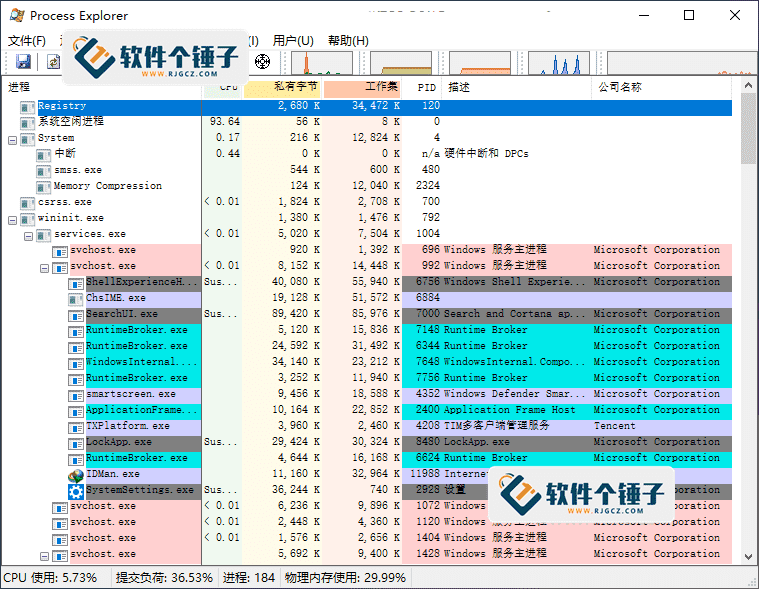Image resolution: width=759 pixels, height=589 pixels.
Task: Select the ApplicationFrame... process row
Action: coord(367,410)
